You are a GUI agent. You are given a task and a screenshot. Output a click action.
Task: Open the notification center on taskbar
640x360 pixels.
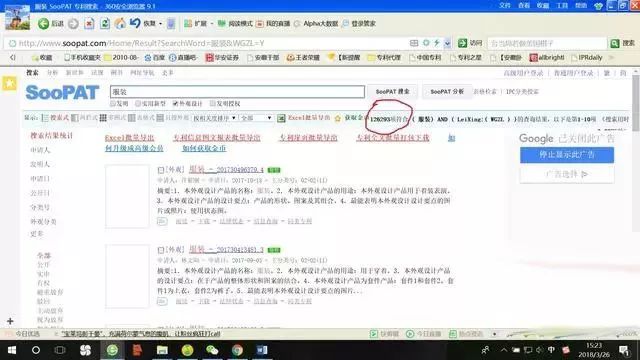coord(624,350)
